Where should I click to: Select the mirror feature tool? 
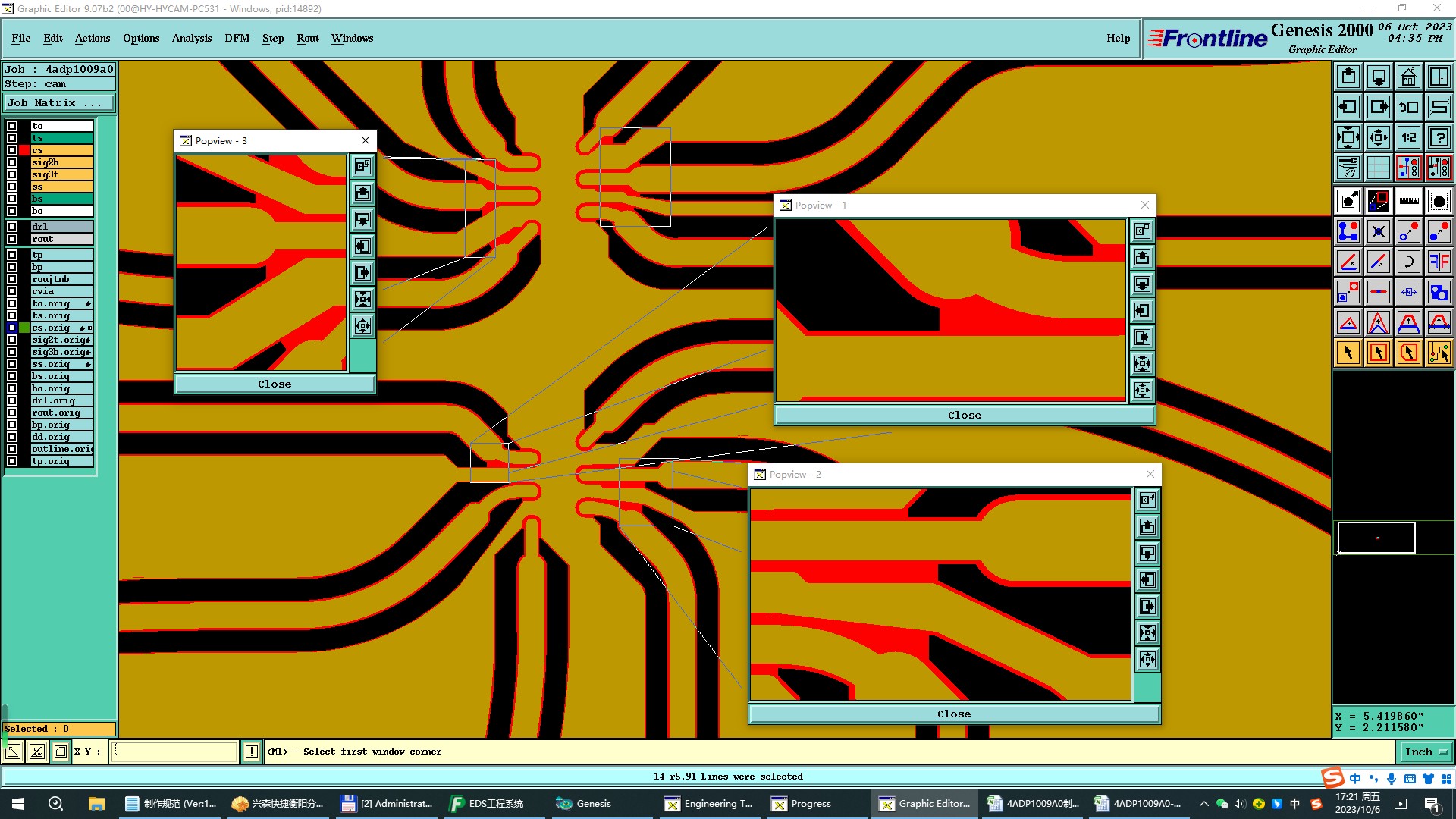pyautogui.click(x=1439, y=262)
